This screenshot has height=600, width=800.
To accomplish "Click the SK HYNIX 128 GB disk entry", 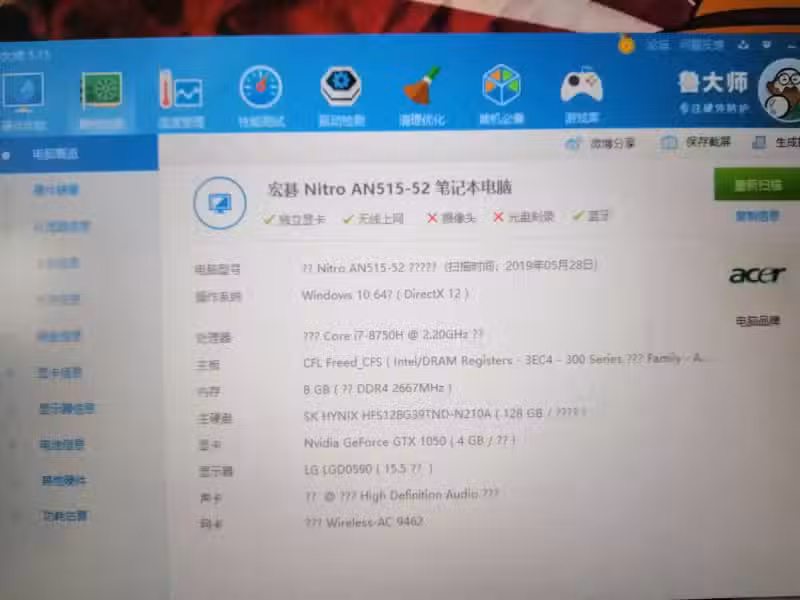I will tap(444, 414).
